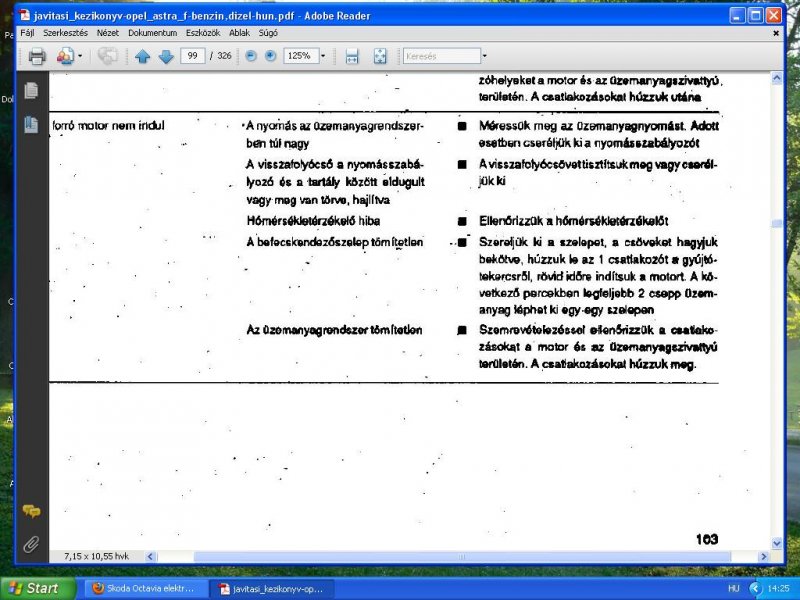
Task: Open the Comments panel icon
Action: coord(31,511)
